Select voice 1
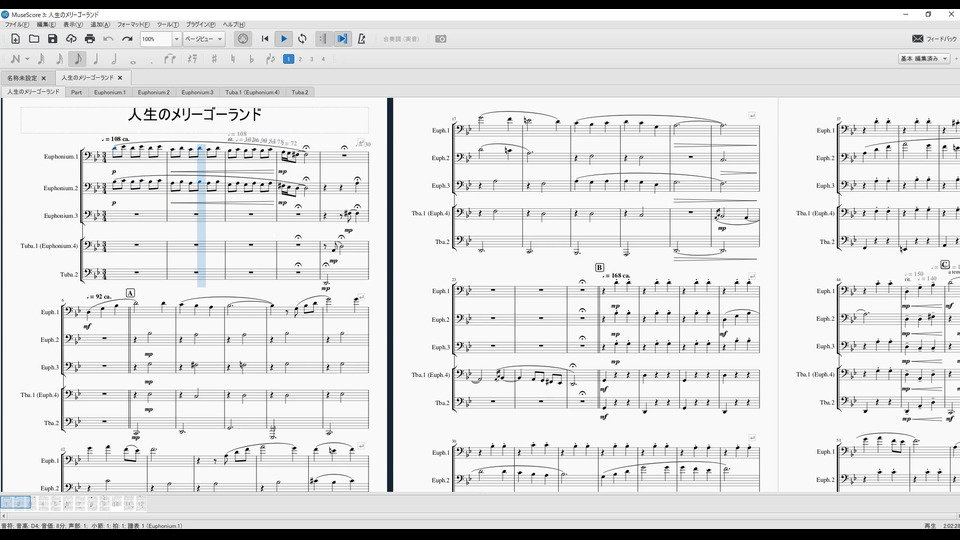Screen dimensions: 960x540 [x=288, y=59]
